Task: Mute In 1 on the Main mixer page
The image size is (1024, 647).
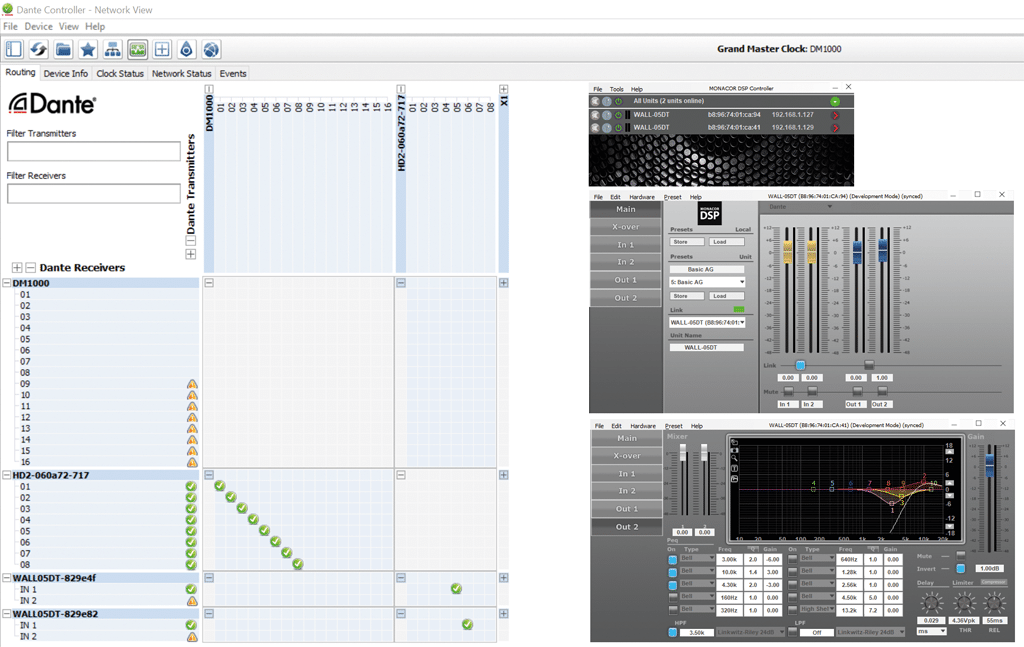Action: [x=789, y=391]
